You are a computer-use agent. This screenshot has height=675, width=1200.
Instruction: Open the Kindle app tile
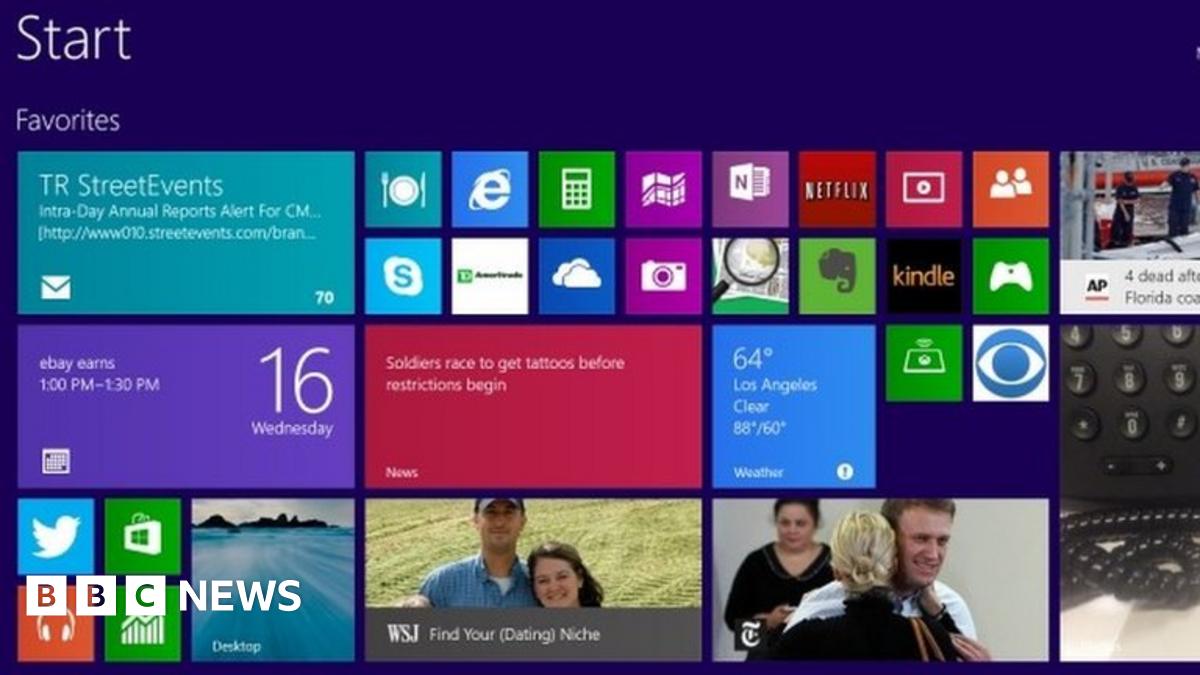[924, 276]
